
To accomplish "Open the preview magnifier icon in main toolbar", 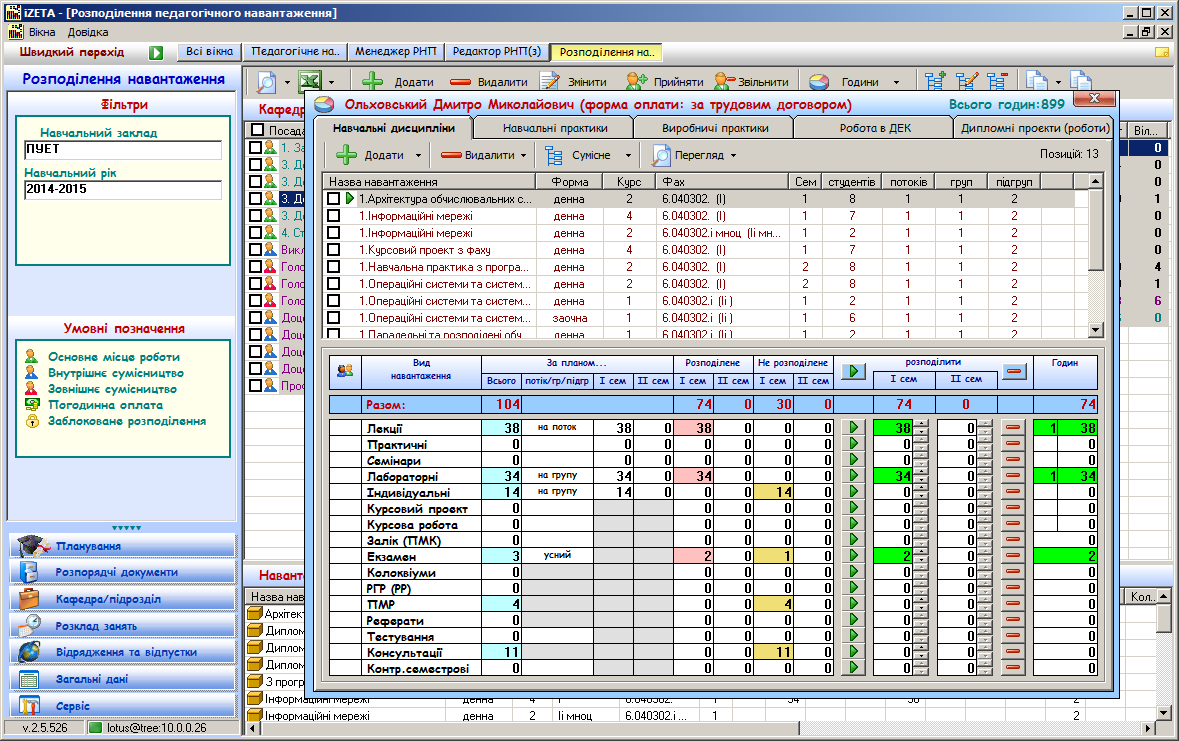I will coord(266,82).
